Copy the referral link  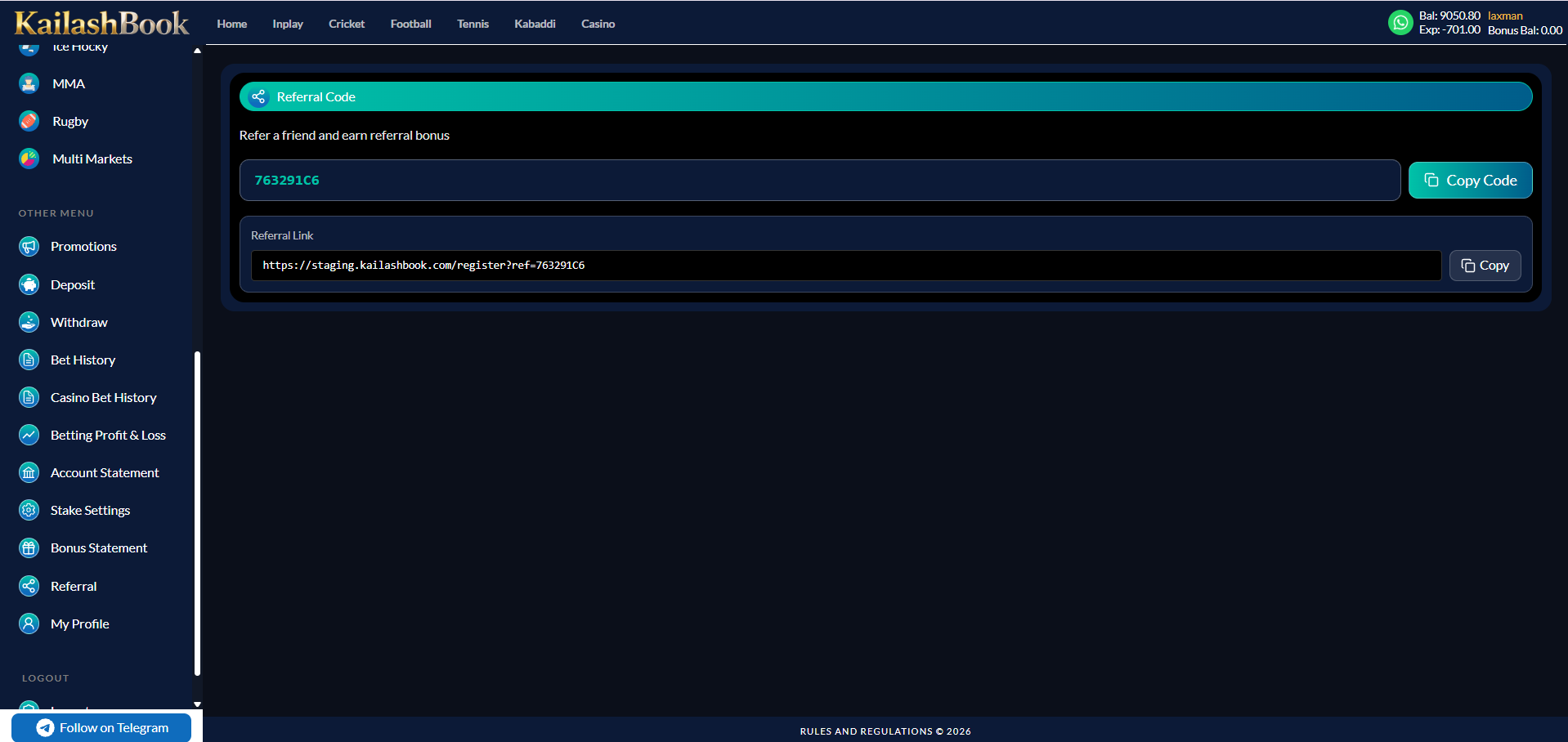click(x=1485, y=266)
